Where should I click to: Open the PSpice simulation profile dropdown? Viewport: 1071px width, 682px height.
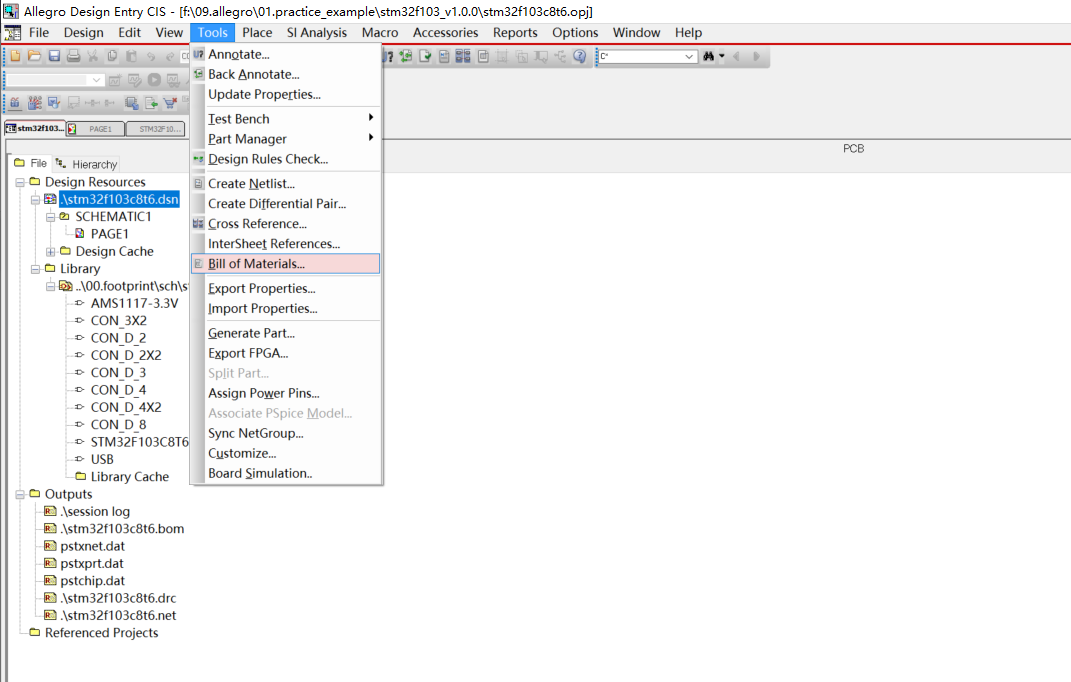96,80
